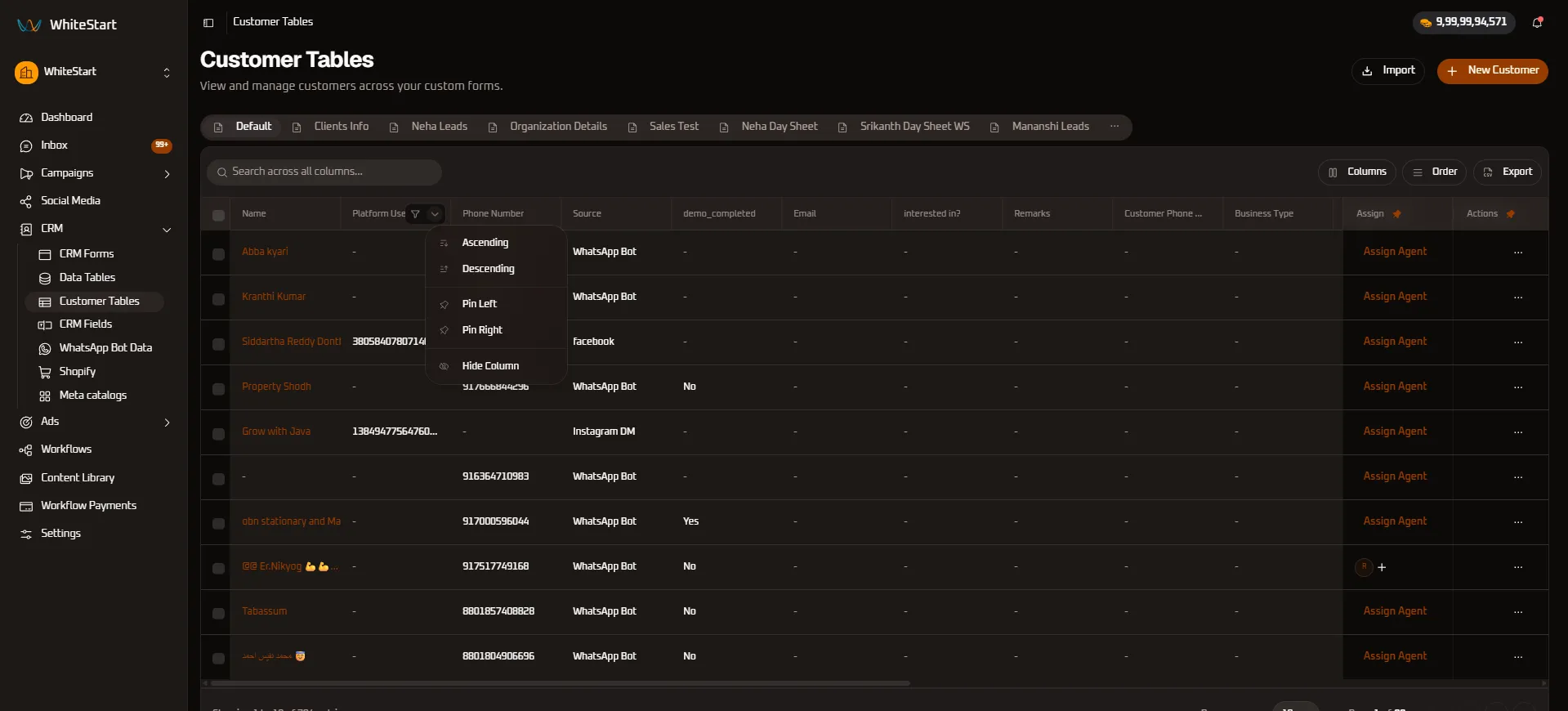1568x711 pixels.
Task: Collapse the sidebar using the panel toggle icon
Action: coord(208,23)
